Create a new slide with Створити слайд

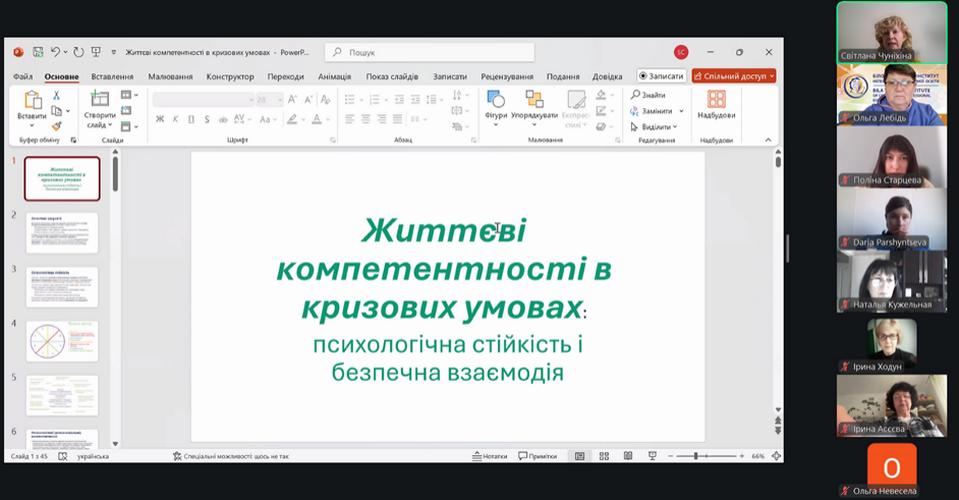[x=99, y=101]
